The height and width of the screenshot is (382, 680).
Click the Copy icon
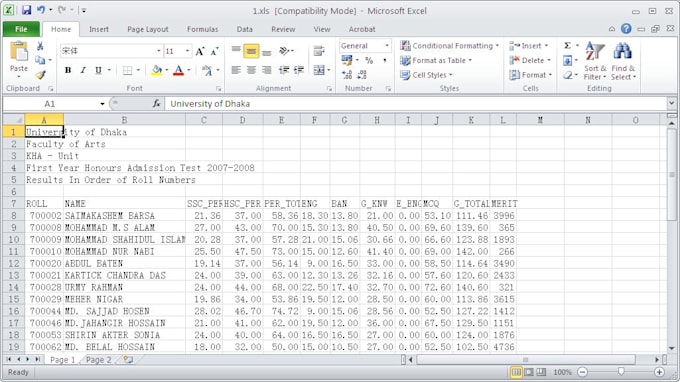(40, 60)
